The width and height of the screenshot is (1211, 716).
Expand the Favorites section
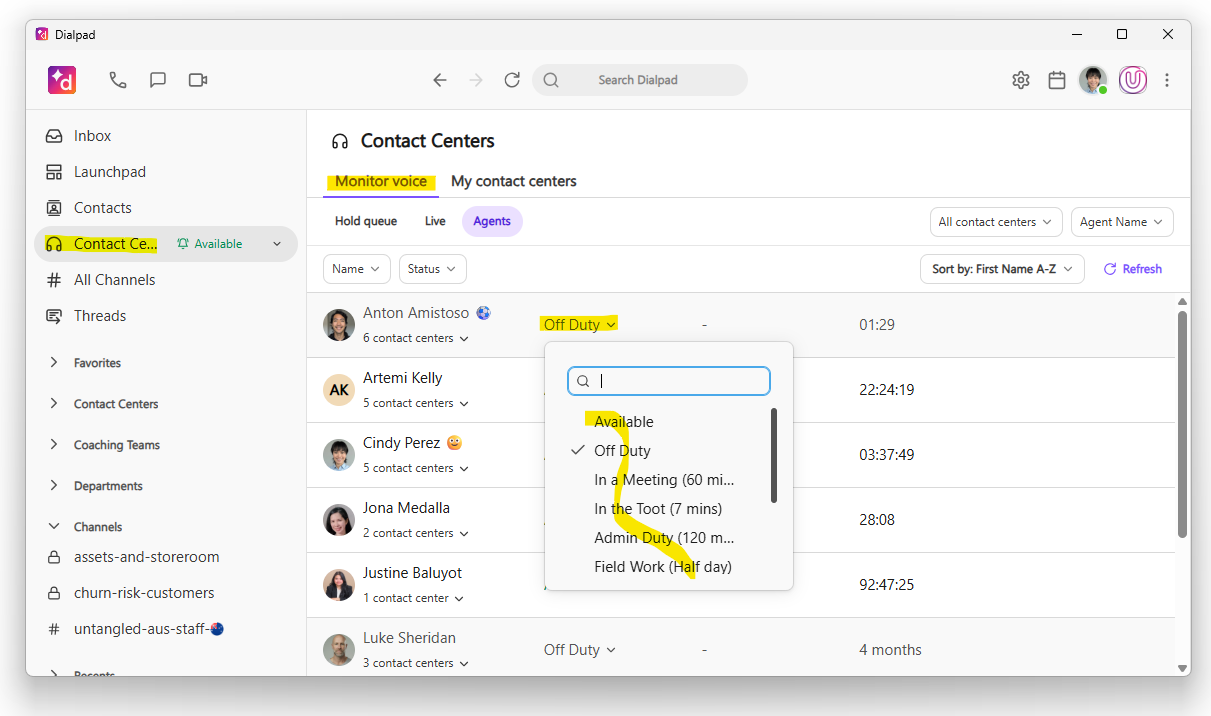click(97, 363)
